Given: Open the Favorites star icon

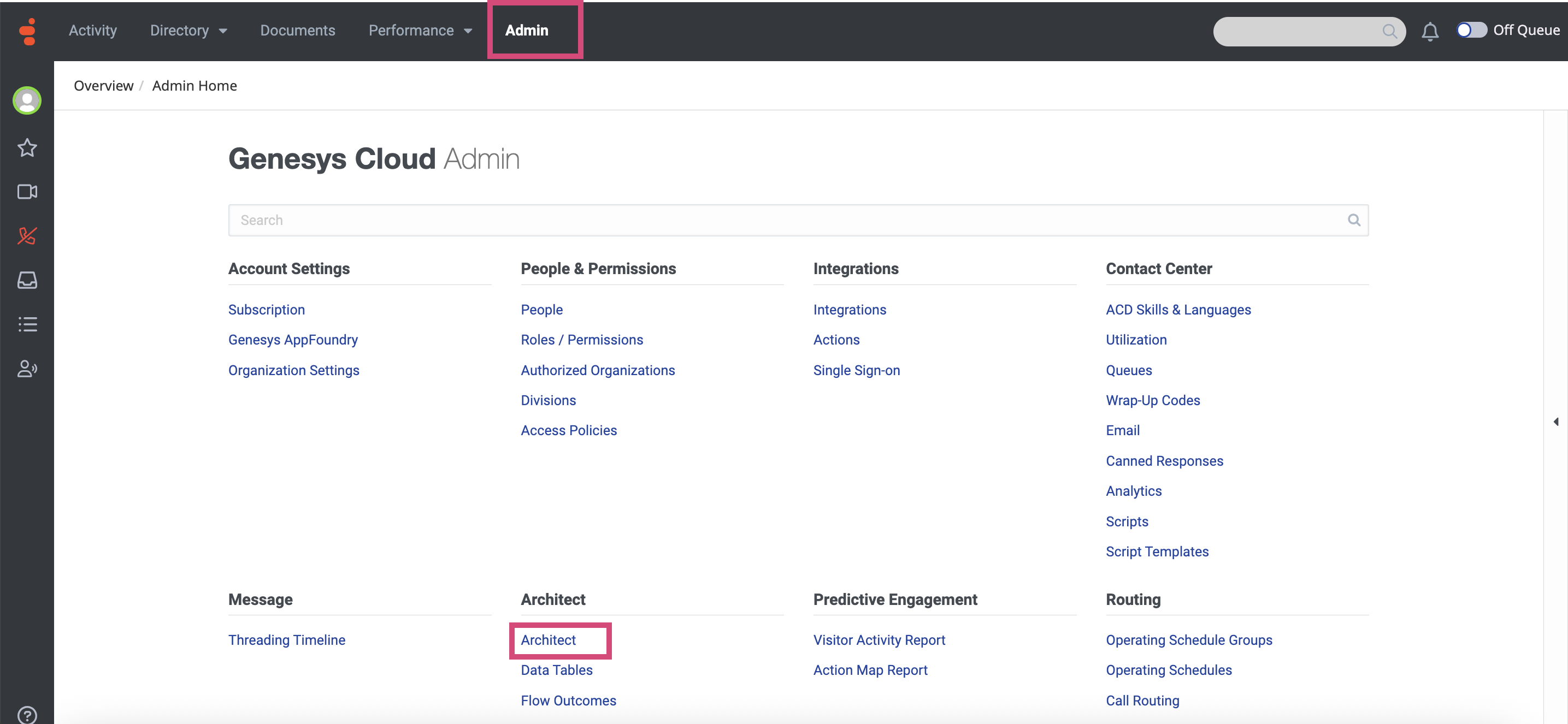Looking at the screenshot, I should (x=27, y=148).
